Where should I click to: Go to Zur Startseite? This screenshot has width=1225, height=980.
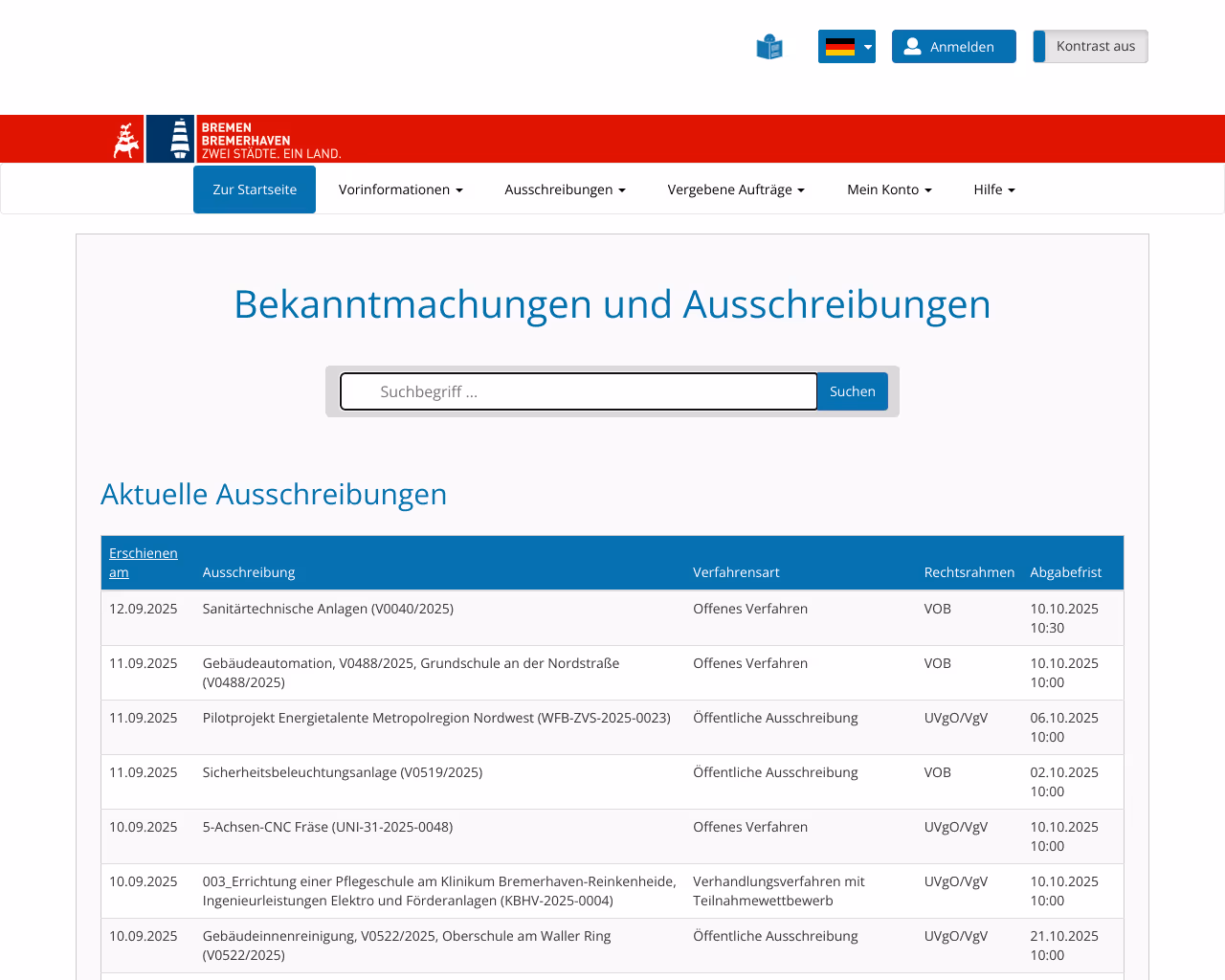pyautogui.click(x=255, y=189)
